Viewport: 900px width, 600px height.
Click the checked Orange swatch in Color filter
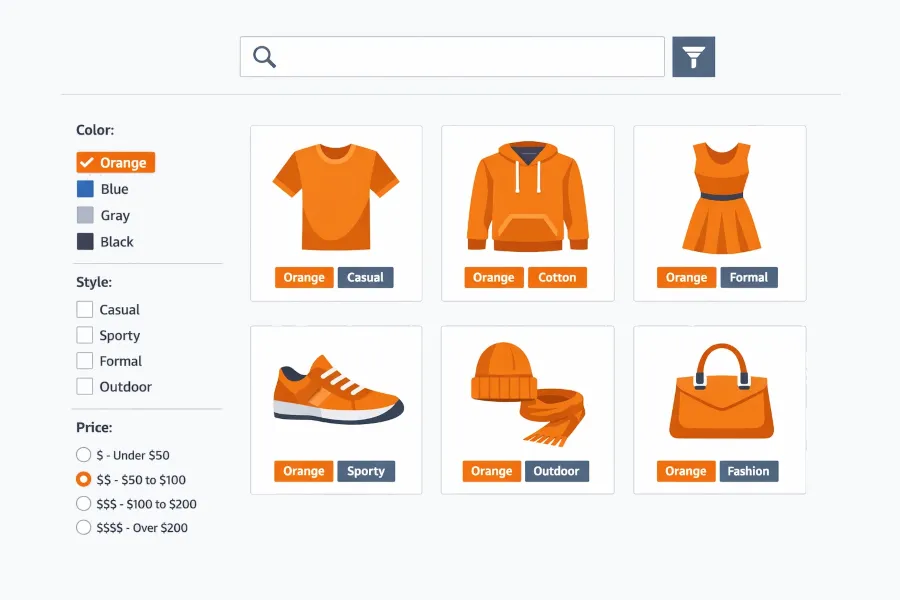coord(114,162)
